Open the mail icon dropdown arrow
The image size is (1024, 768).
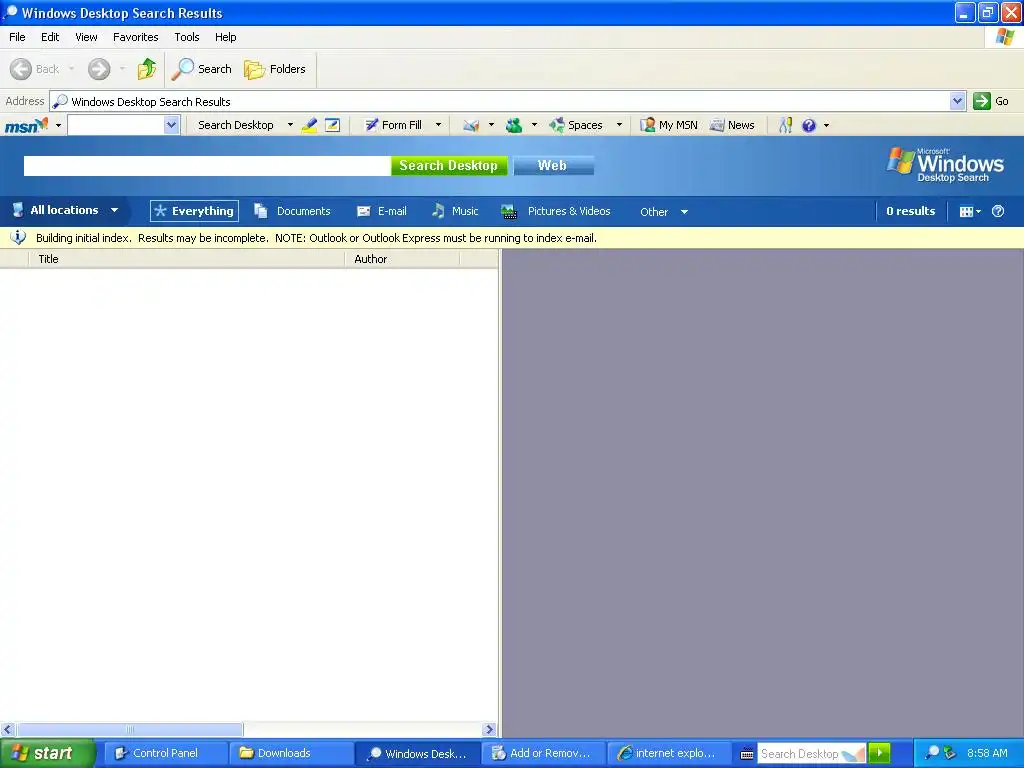491,125
